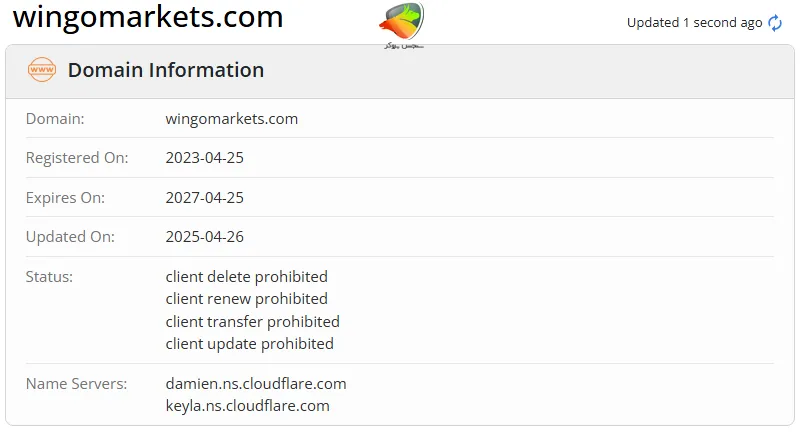Click 'client transfer prohibited' status
Screen dimensions: 802x433
click(252, 322)
